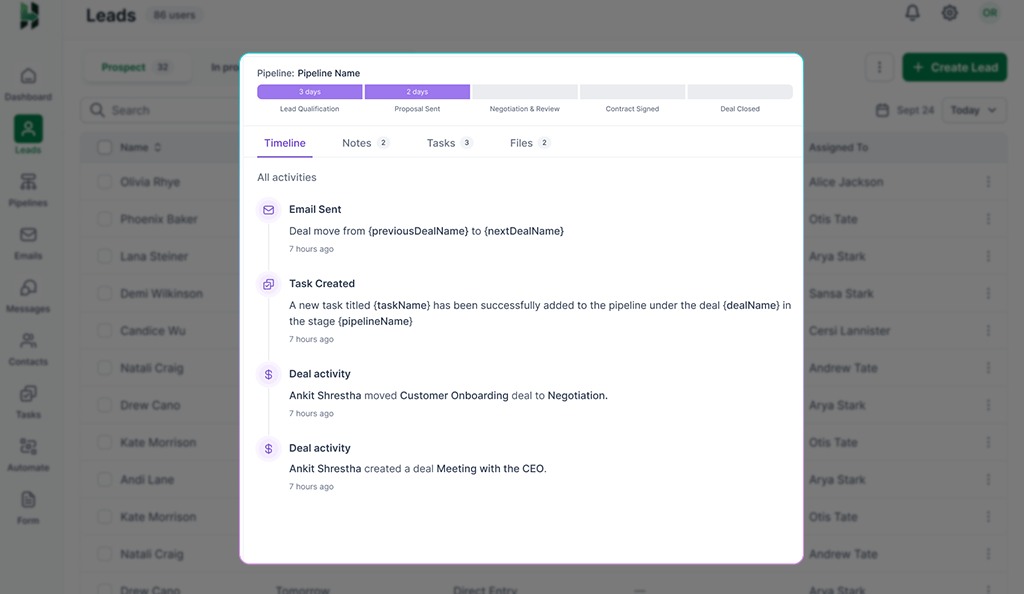Open the three-dot menu beside Create Lead
This screenshot has height=594, width=1024.
[879, 66]
